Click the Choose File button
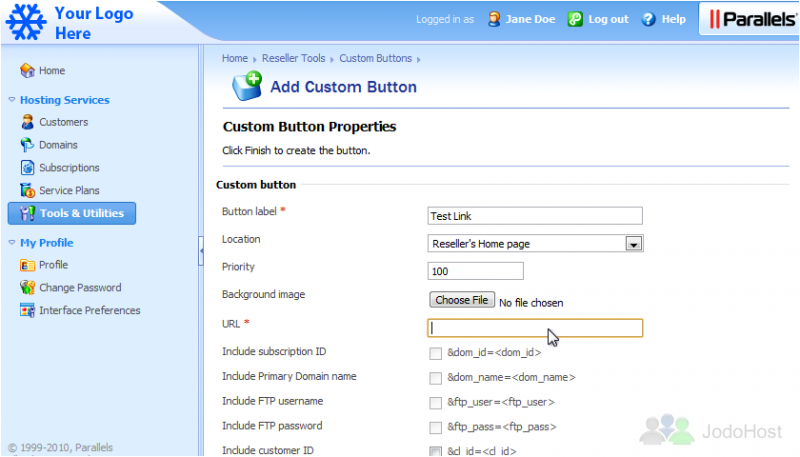 [462, 300]
